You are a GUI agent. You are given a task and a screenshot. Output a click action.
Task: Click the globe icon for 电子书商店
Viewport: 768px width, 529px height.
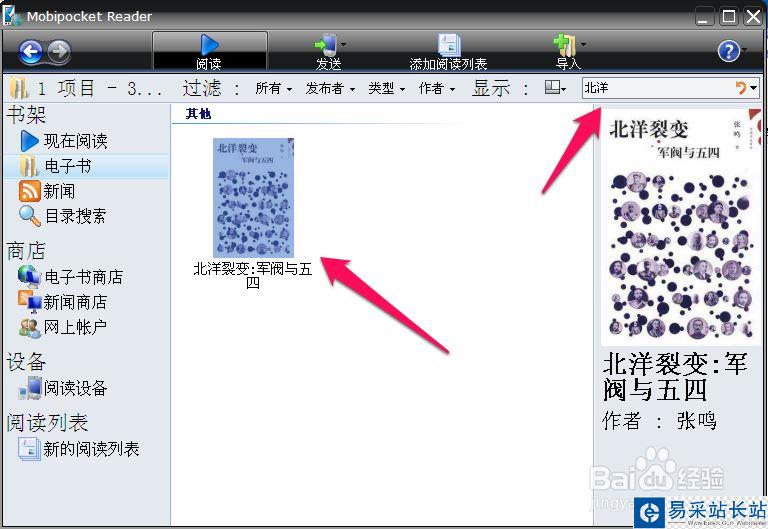coord(29,277)
